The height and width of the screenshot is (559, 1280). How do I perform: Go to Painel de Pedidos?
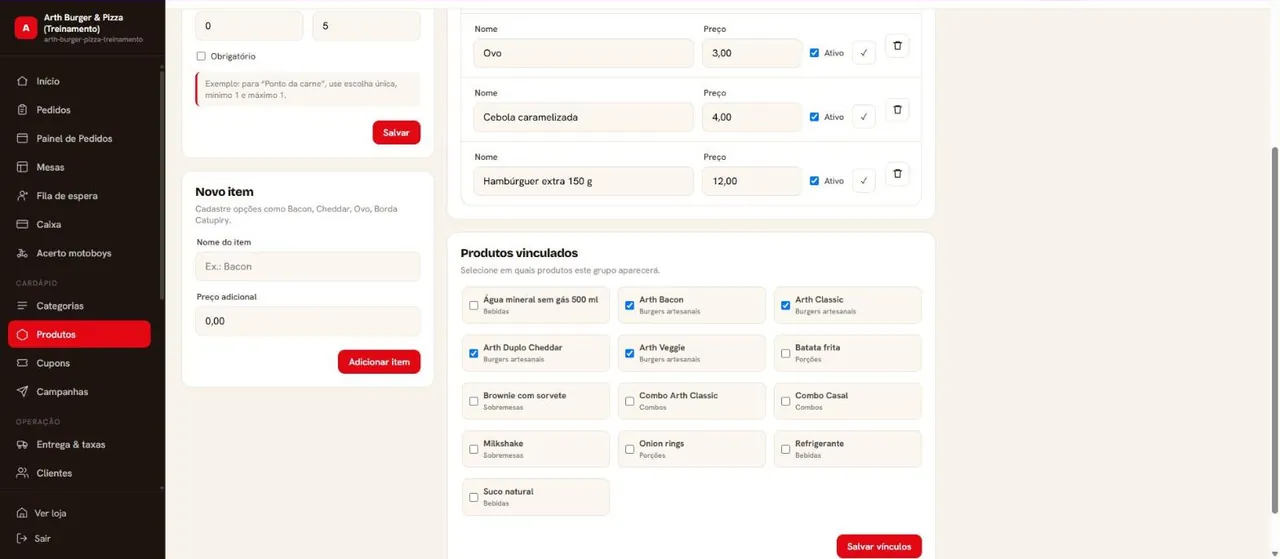point(79,138)
